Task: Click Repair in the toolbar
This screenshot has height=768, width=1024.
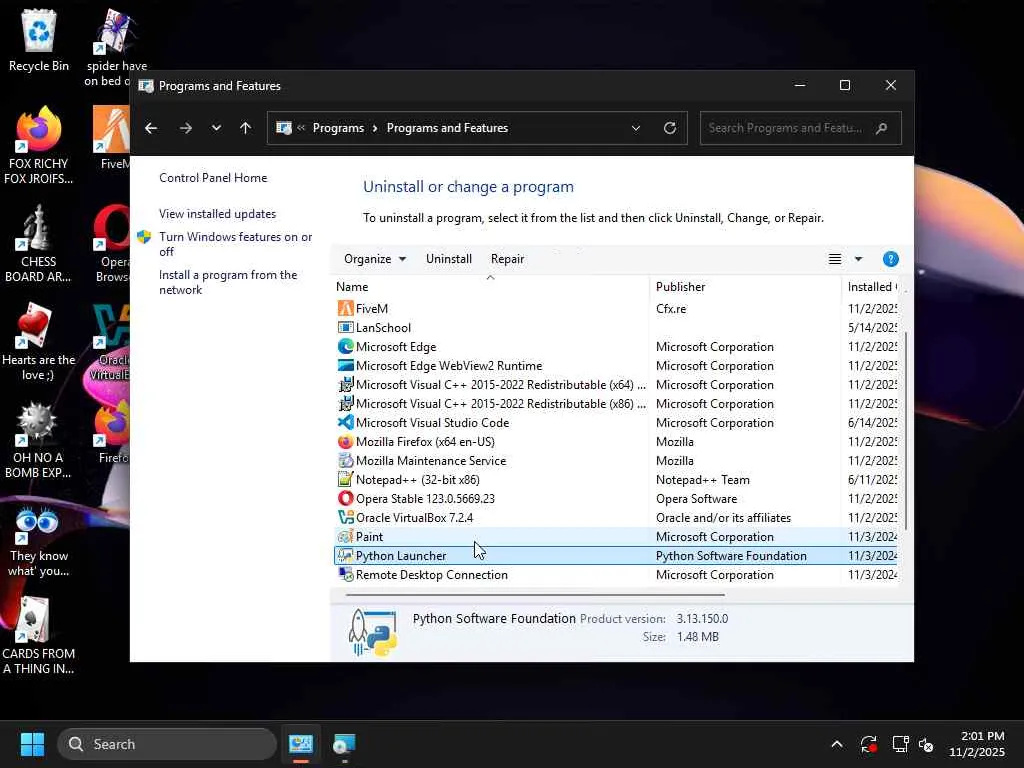Action: coord(507,259)
